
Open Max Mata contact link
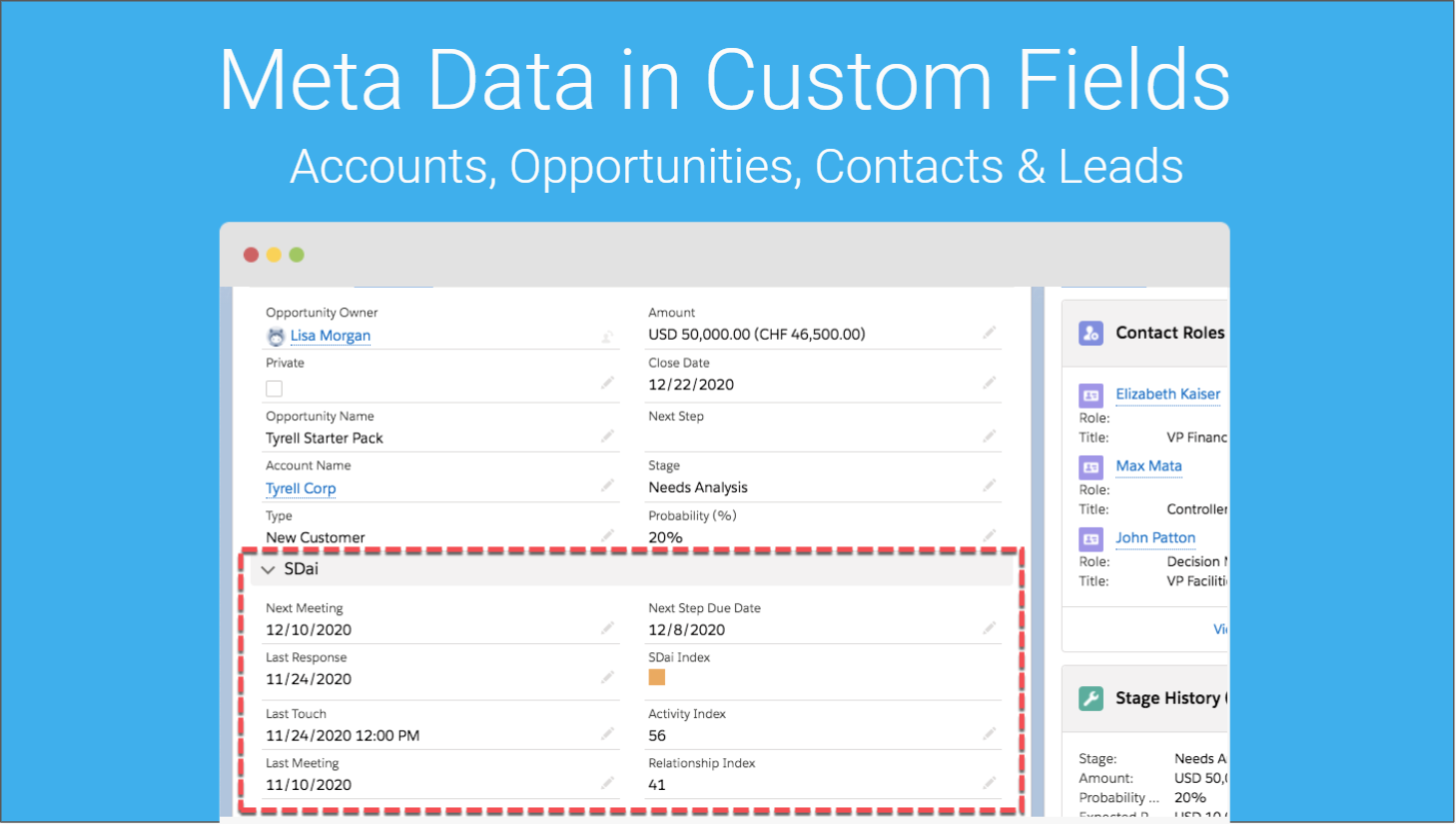(x=1148, y=465)
